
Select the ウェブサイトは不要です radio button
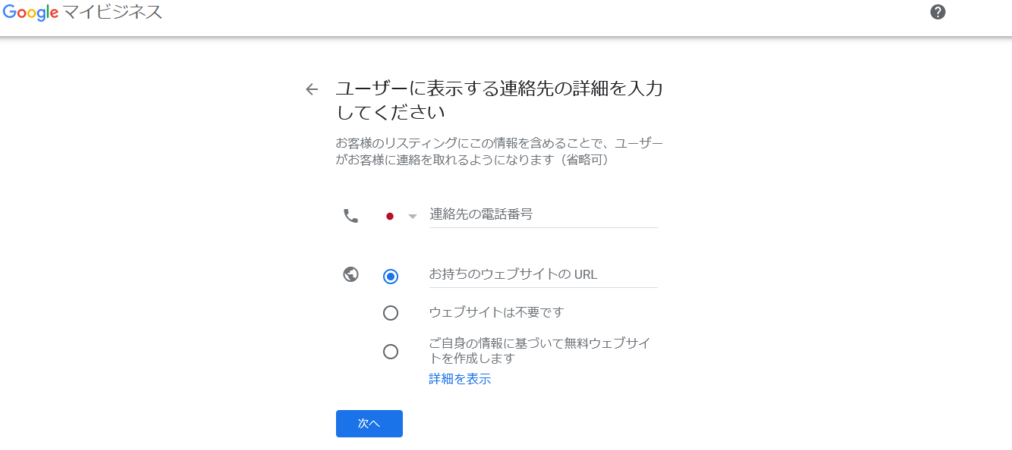click(390, 313)
